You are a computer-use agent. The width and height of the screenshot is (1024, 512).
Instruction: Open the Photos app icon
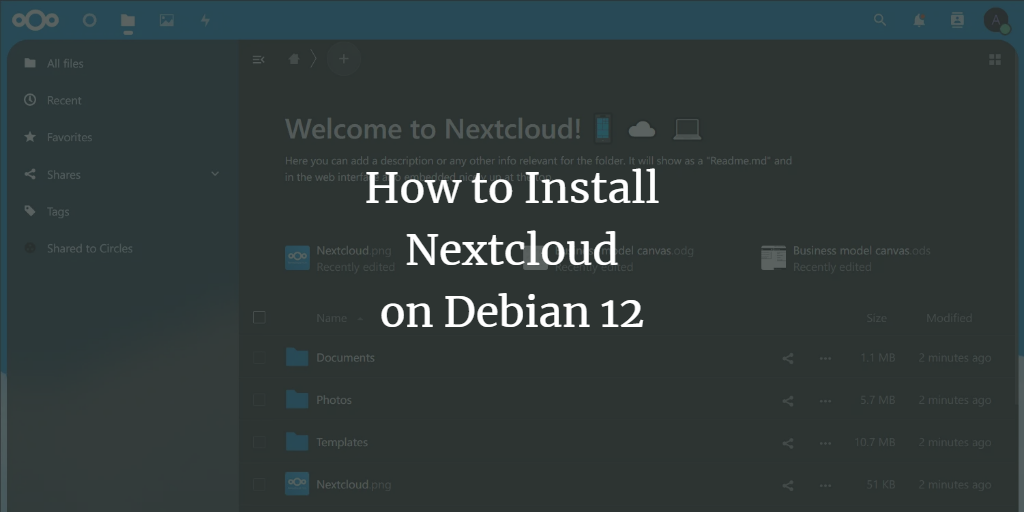167,20
